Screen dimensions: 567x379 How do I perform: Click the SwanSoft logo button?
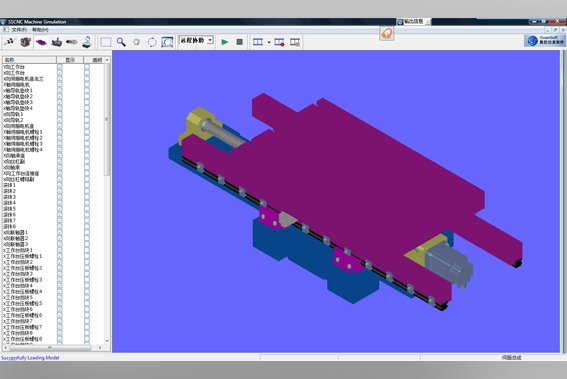pos(545,41)
